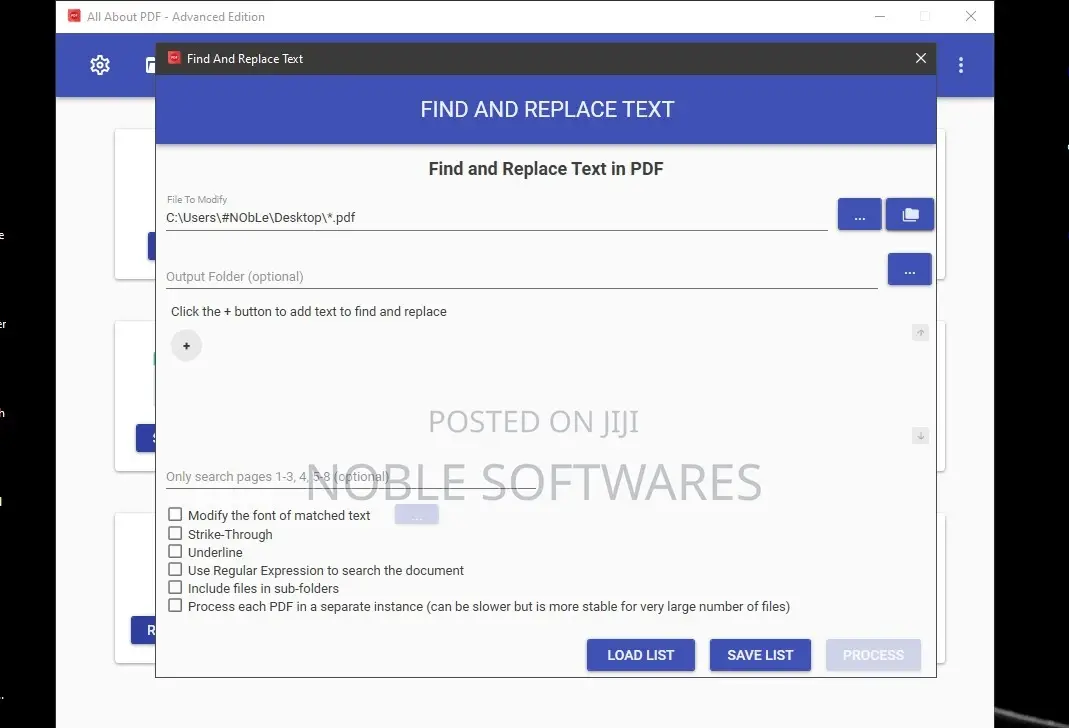Click LOAD LIST button
1069x728 pixels.
[641, 655]
